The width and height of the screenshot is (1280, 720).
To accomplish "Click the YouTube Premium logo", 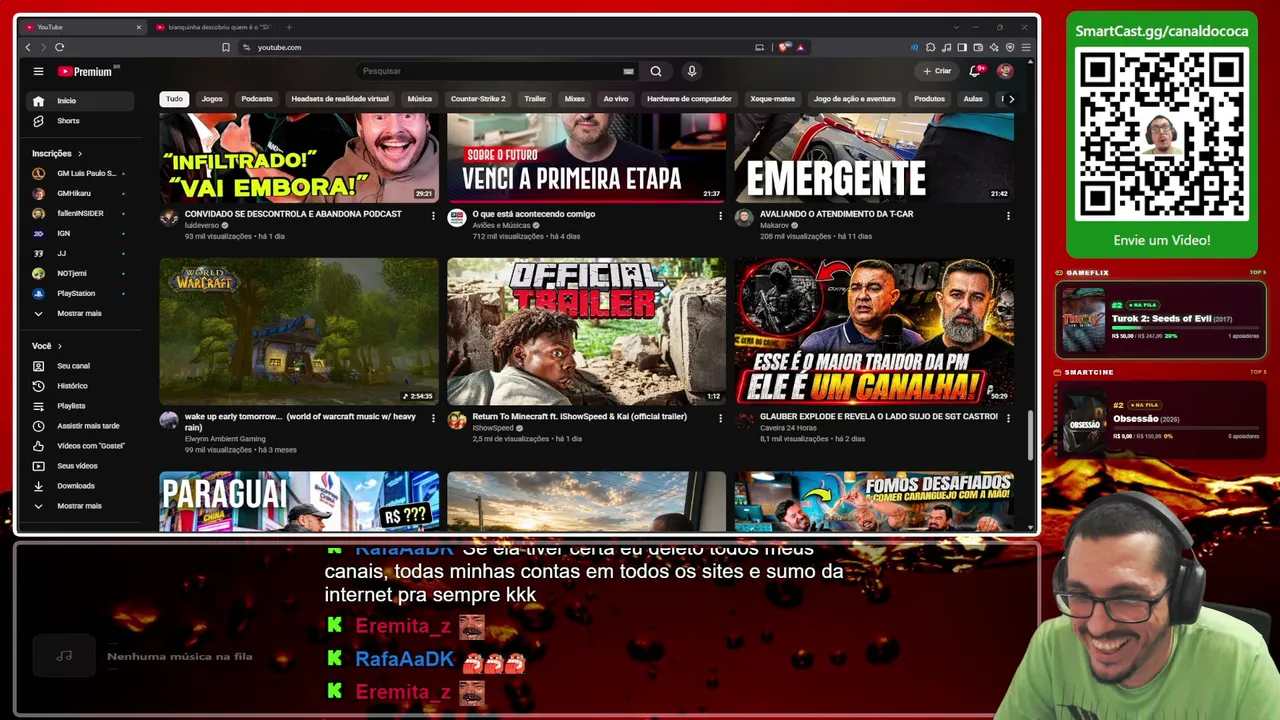I will click(x=88, y=71).
